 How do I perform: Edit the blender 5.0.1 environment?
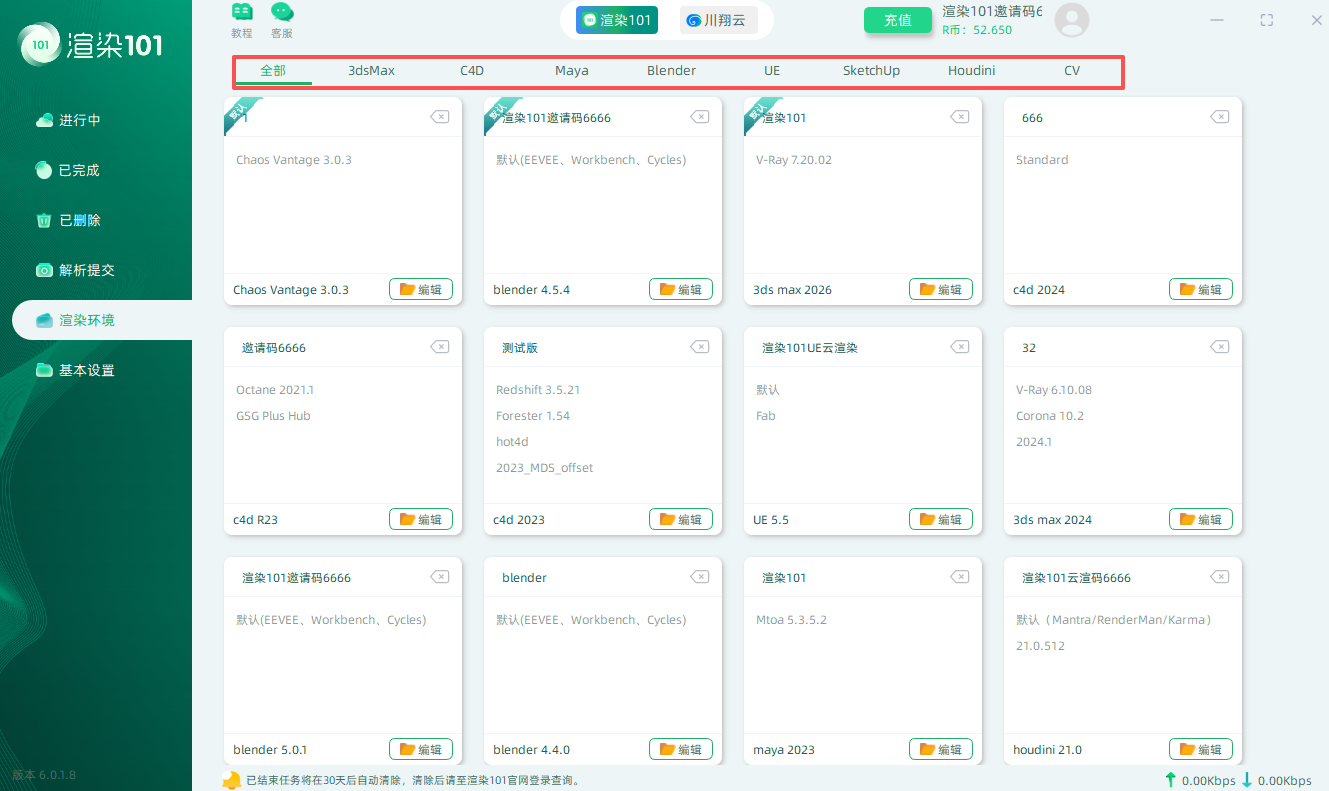tap(421, 749)
